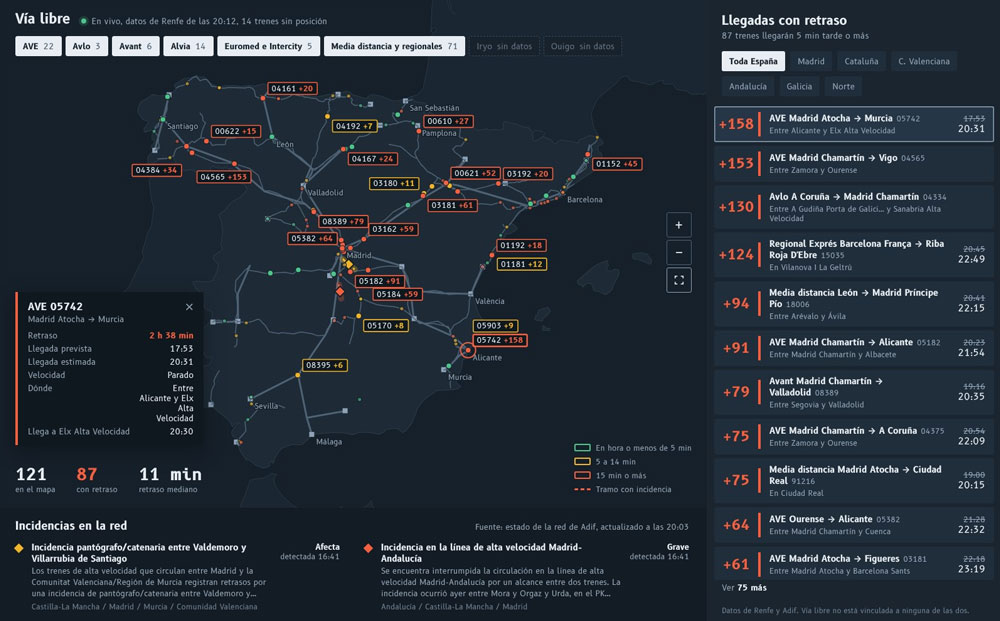Click map train label 04384 +34
Screen dimensions: 1000x621
[x=156, y=170]
